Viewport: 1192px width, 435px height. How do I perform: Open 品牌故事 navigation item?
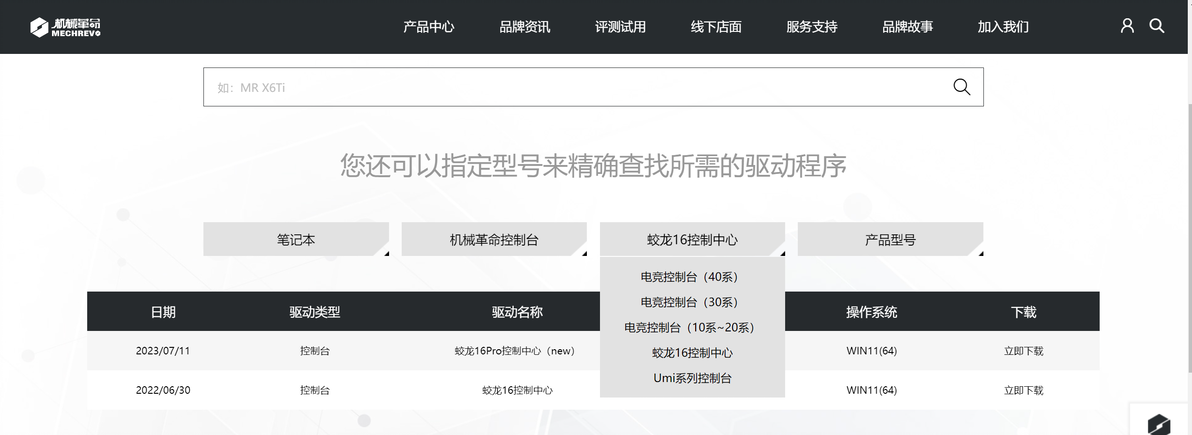[x=908, y=27]
